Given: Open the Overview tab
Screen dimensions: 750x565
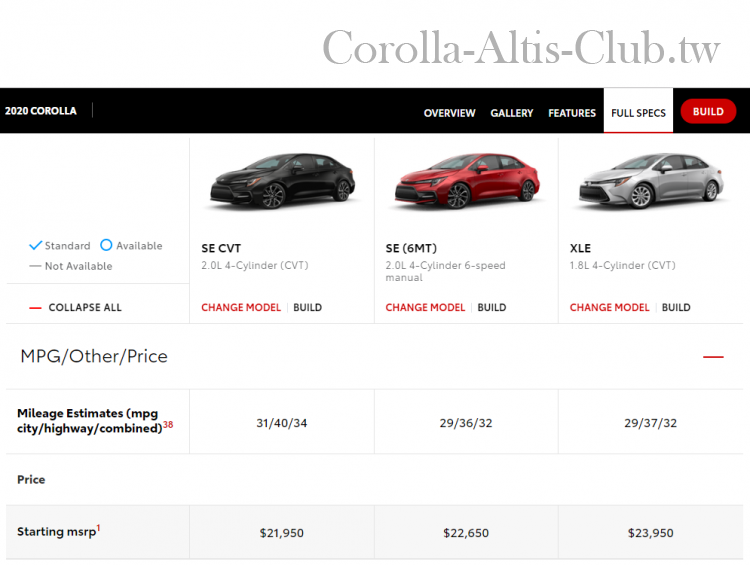Looking at the screenshot, I should [449, 113].
